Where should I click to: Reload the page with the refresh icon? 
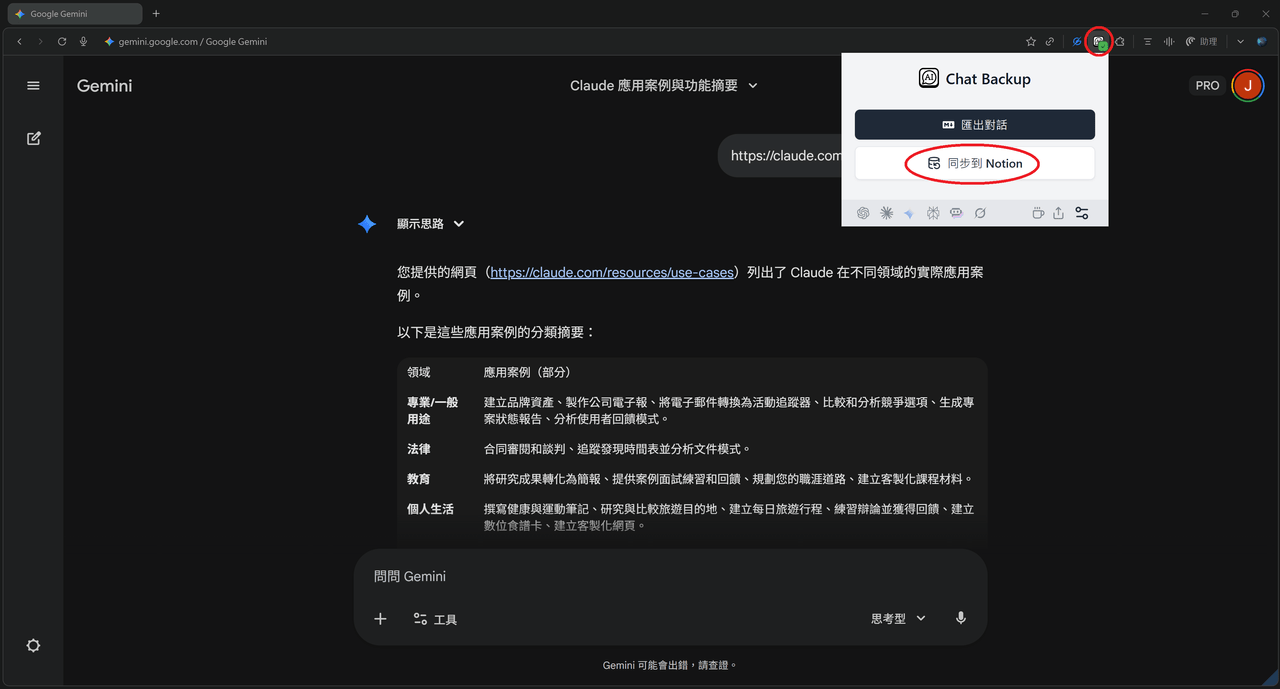(x=62, y=42)
